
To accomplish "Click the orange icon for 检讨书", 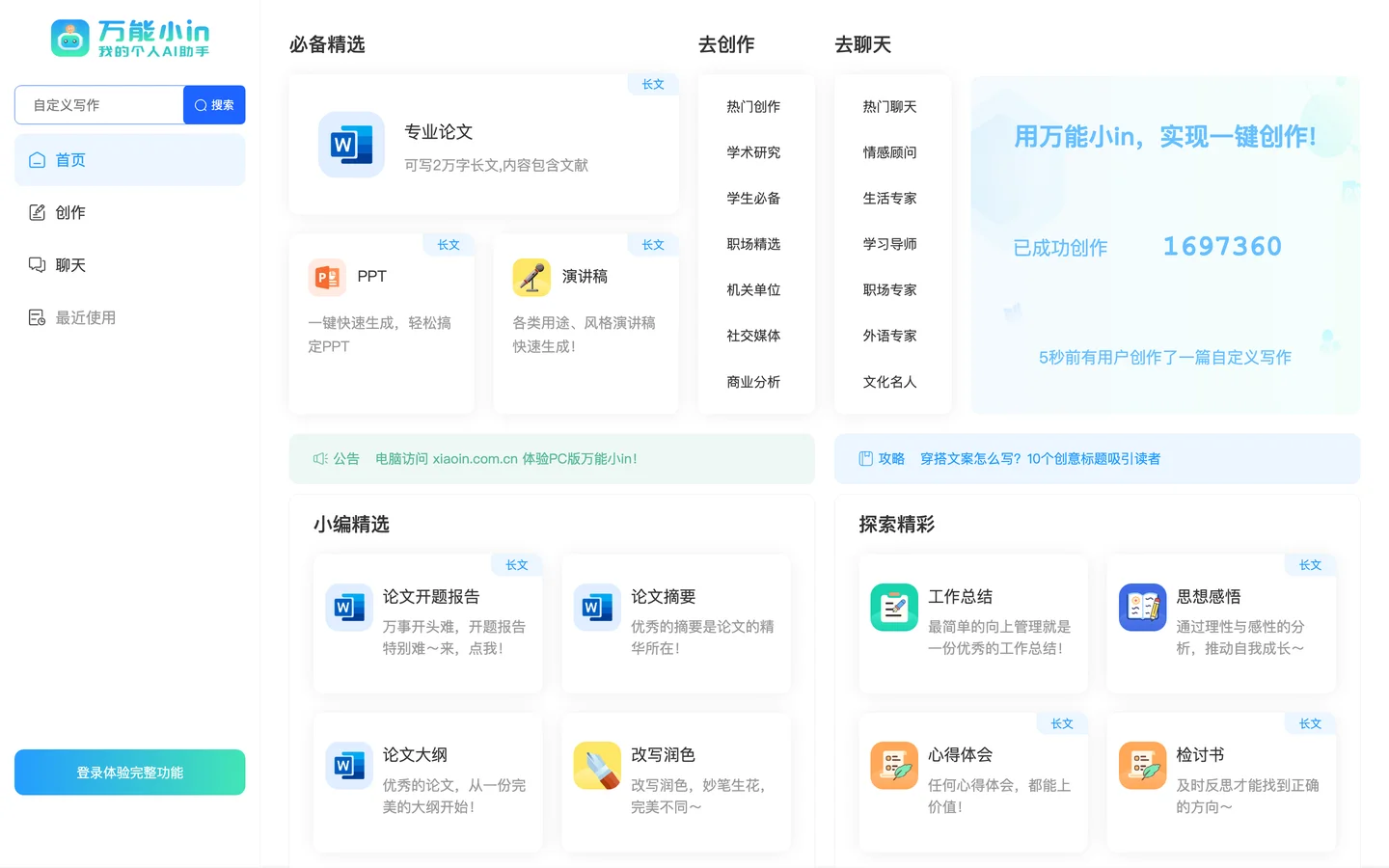I will tap(1142, 766).
